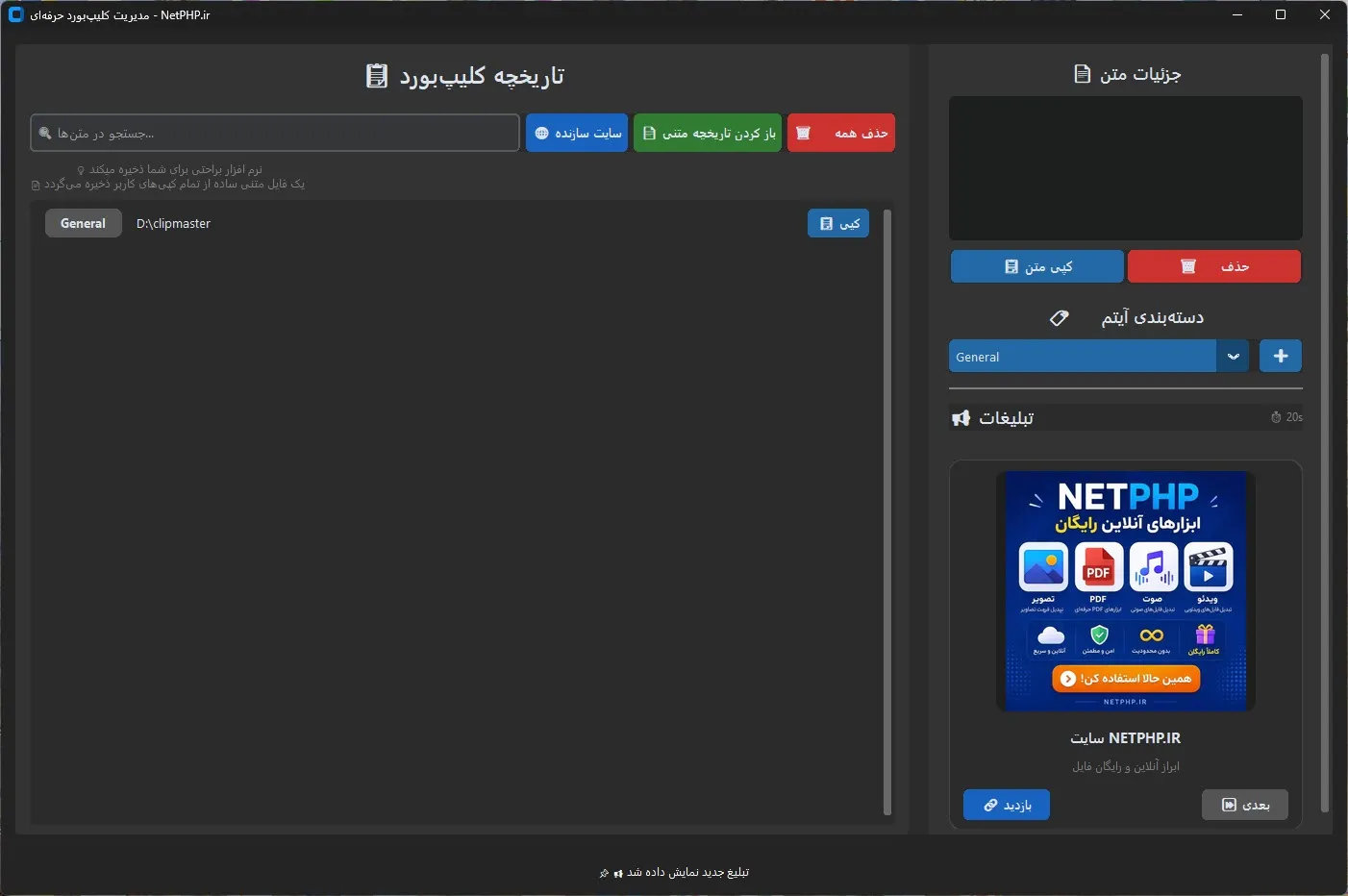The height and width of the screenshot is (896, 1348).
Task: Click the blue copy text button
Action: [1037, 266]
